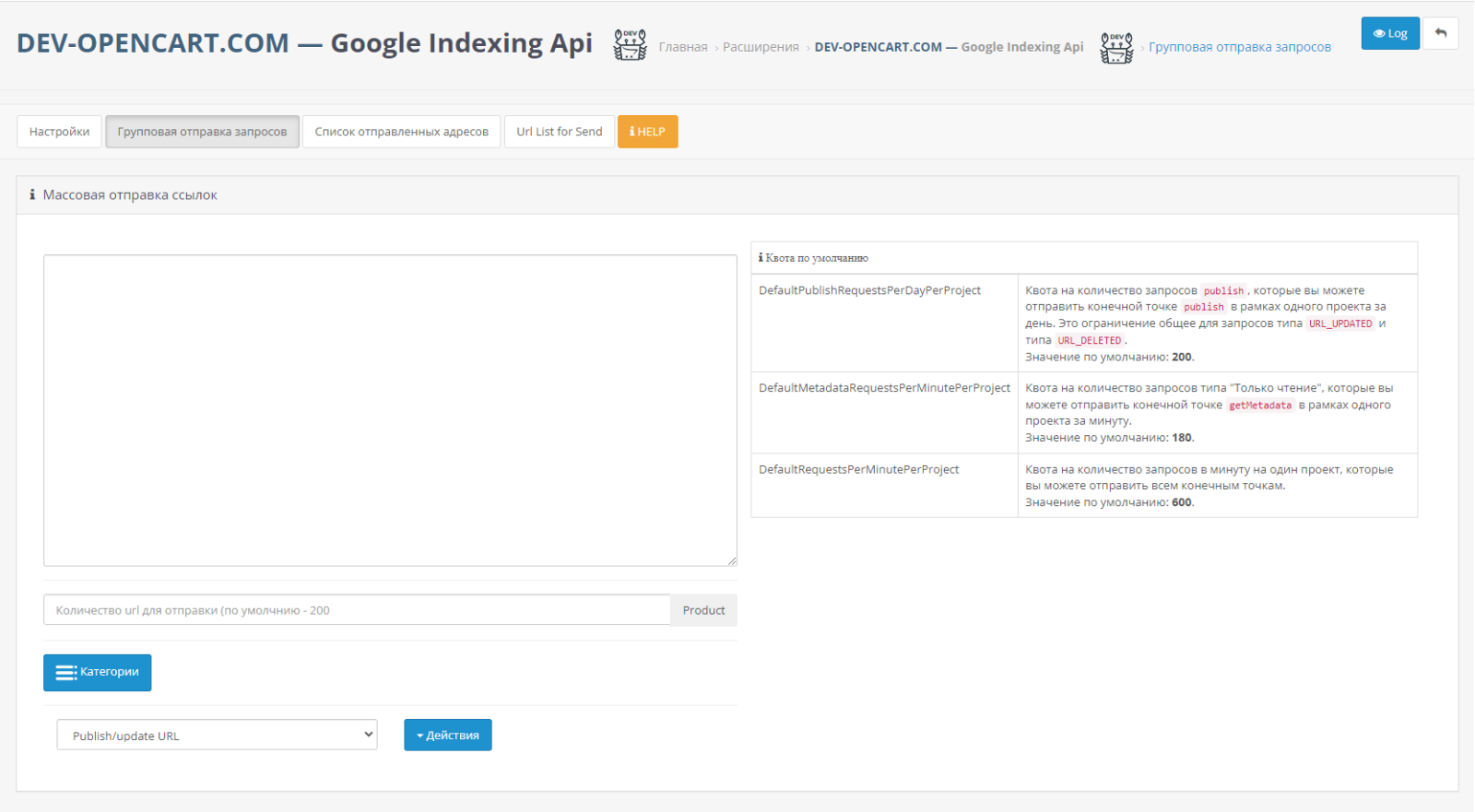The width and height of the screenshot is (1475, 812).
Task: Open DEV-OPENCART.COM Google Indexing Api breadcrumb
Action: 949,47
